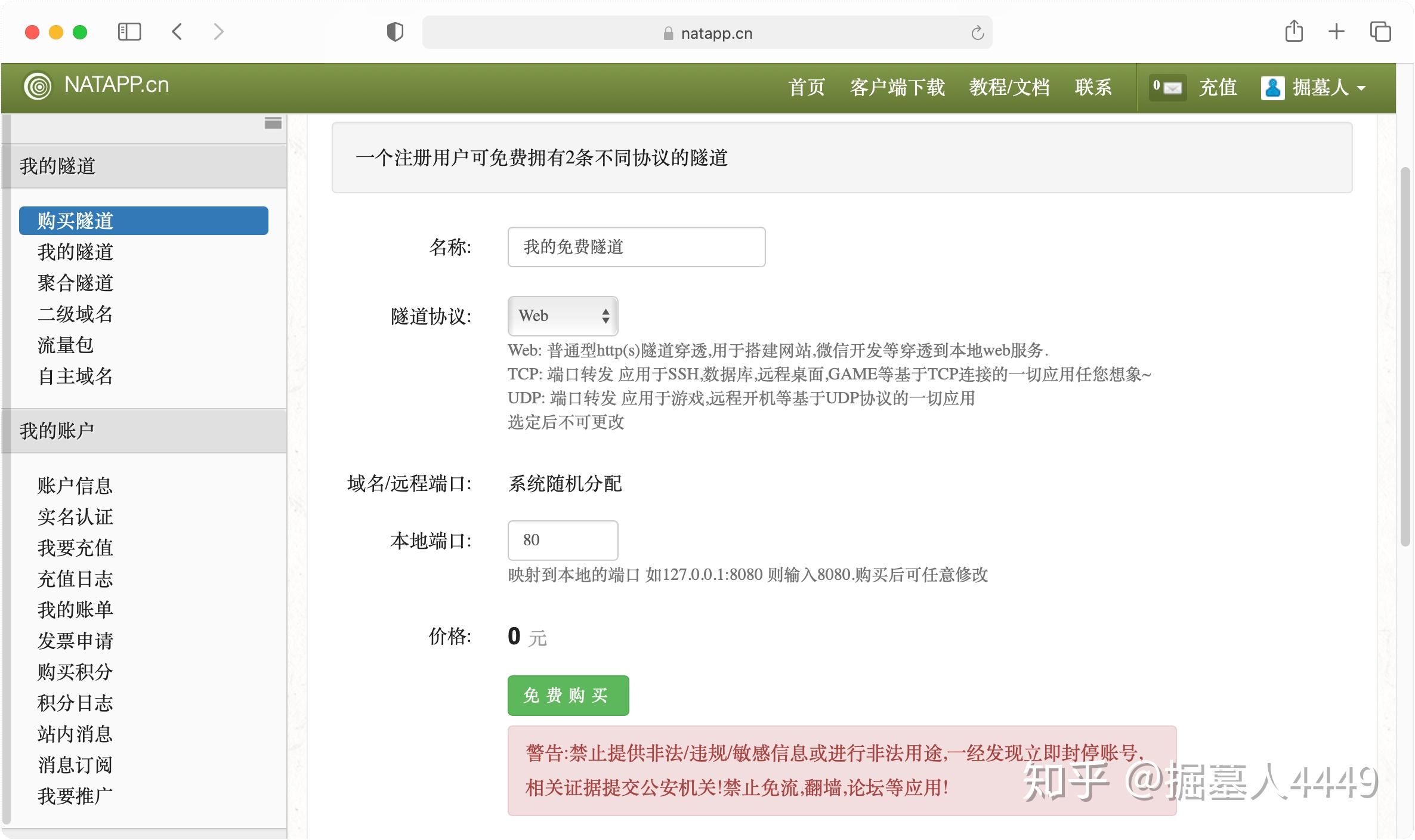Open Safari share icon
The image size is (1415, 840).
click(1294, 32)
